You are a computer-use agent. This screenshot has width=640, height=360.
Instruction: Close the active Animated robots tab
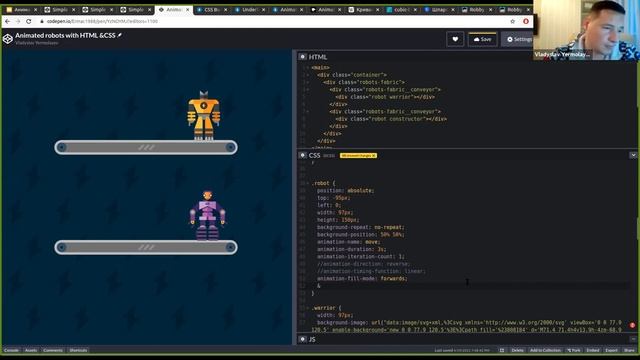188,9
